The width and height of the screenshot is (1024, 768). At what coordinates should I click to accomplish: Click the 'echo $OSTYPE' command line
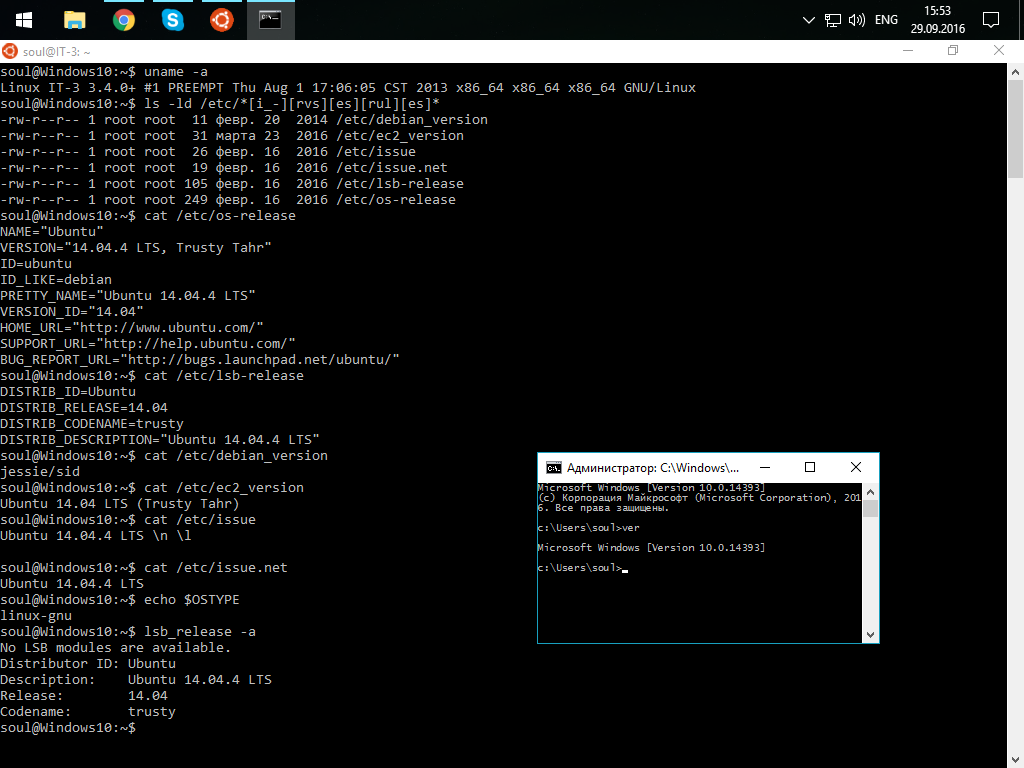pos(120,600)
